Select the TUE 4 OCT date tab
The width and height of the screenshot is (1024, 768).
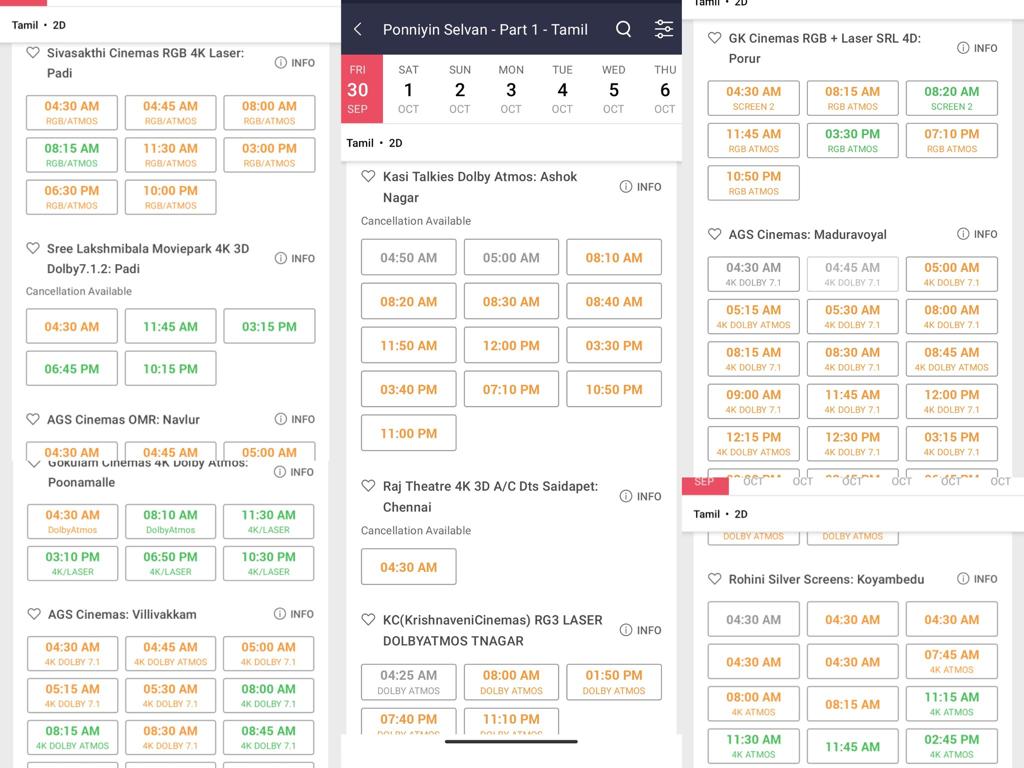[562, 89]
